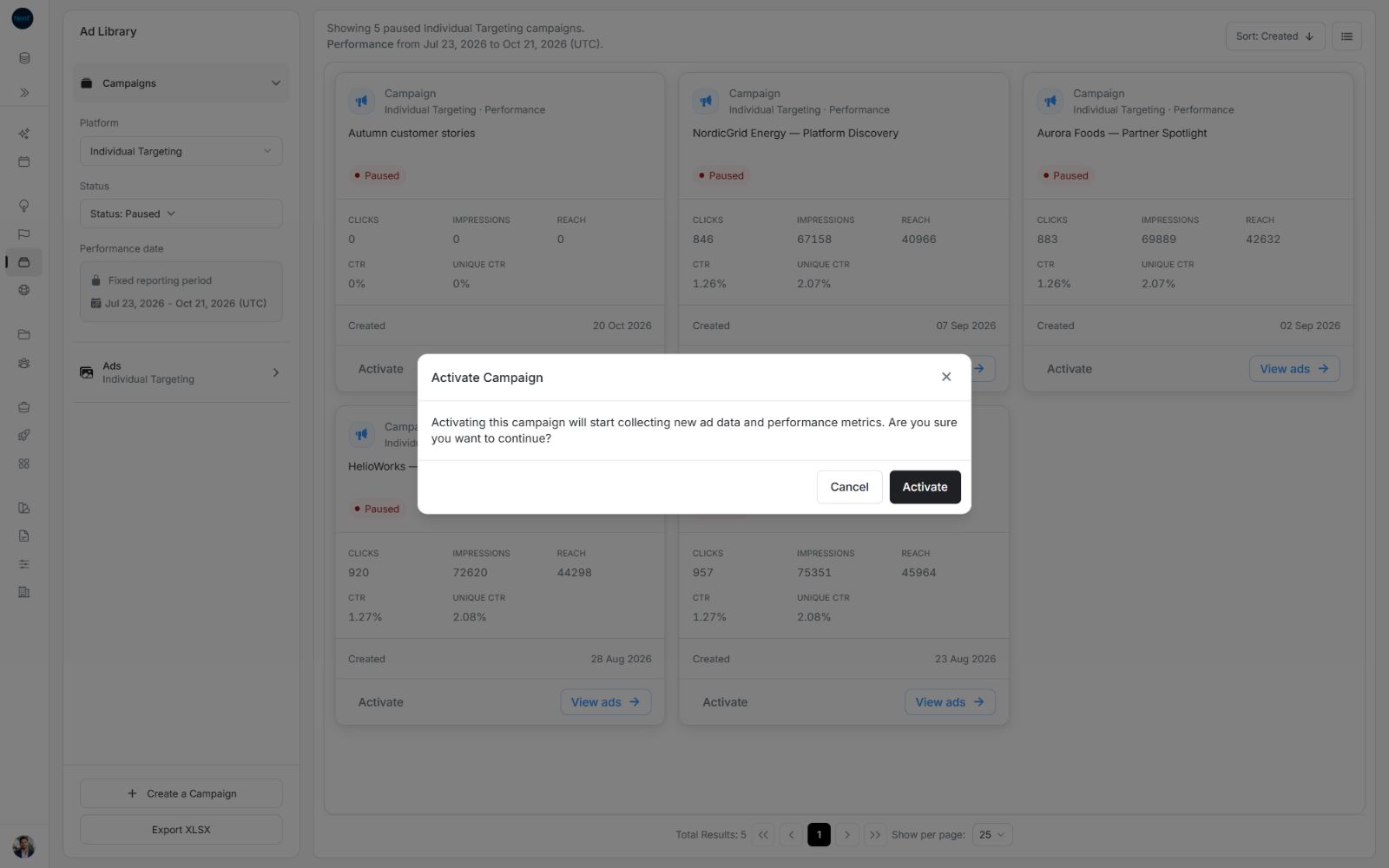Open the database stack icon in sidebar
The width and height of the screenshot is (1389, 868).
coord(24,58)
